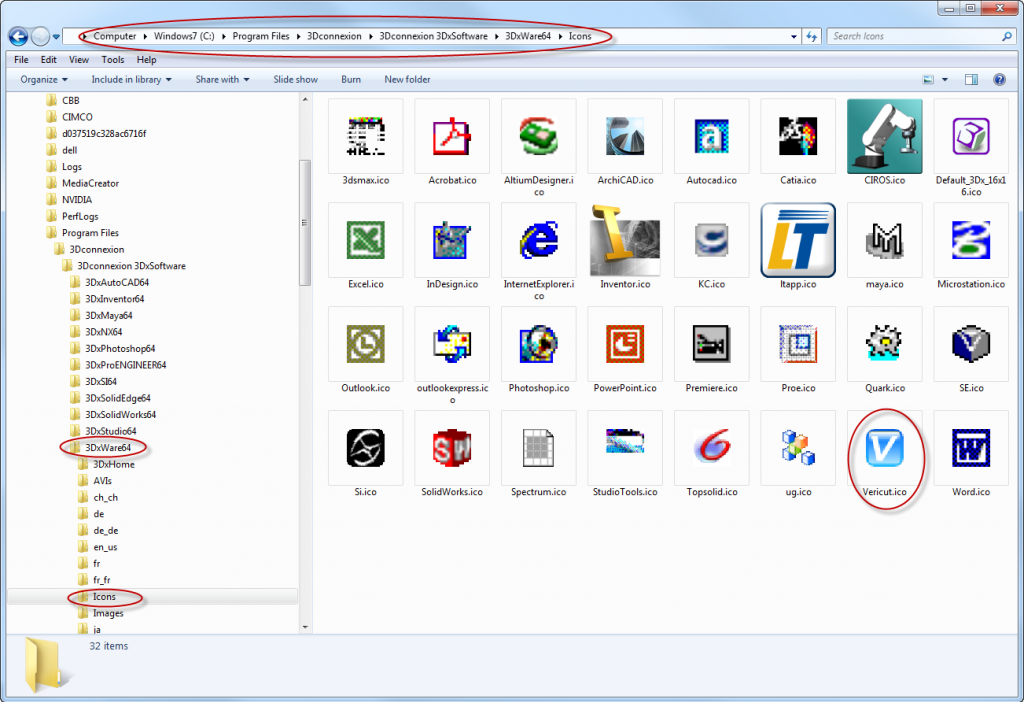Screen dimensions: 1024x702
Task: Select the 3dsmax.ico file icon
Action: pyautogui.click(x=366, y=136)
